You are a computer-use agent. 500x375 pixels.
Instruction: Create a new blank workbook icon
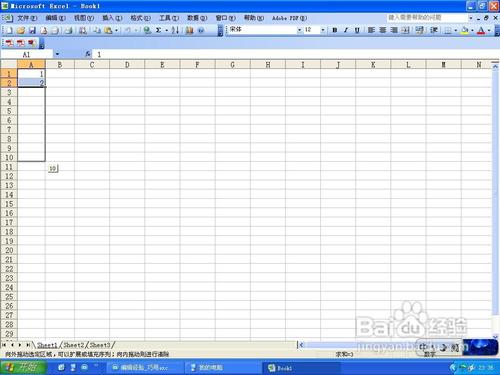(x=9, y=30)
